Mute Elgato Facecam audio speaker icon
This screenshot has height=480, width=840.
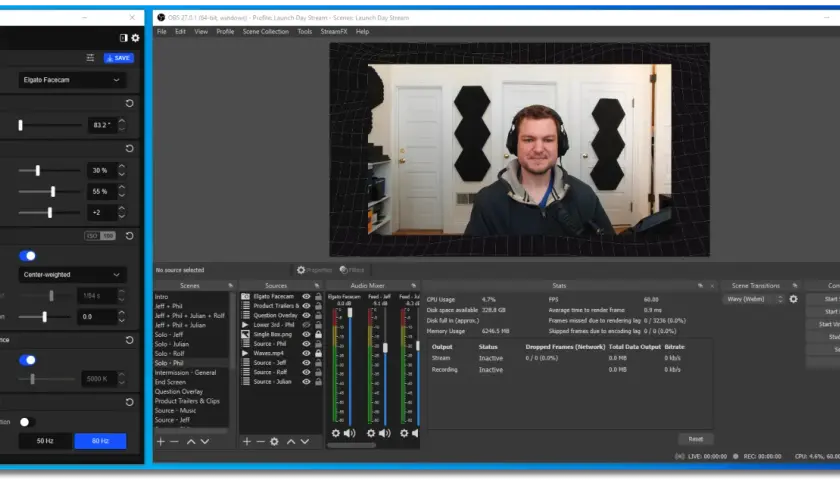(349, 433)
